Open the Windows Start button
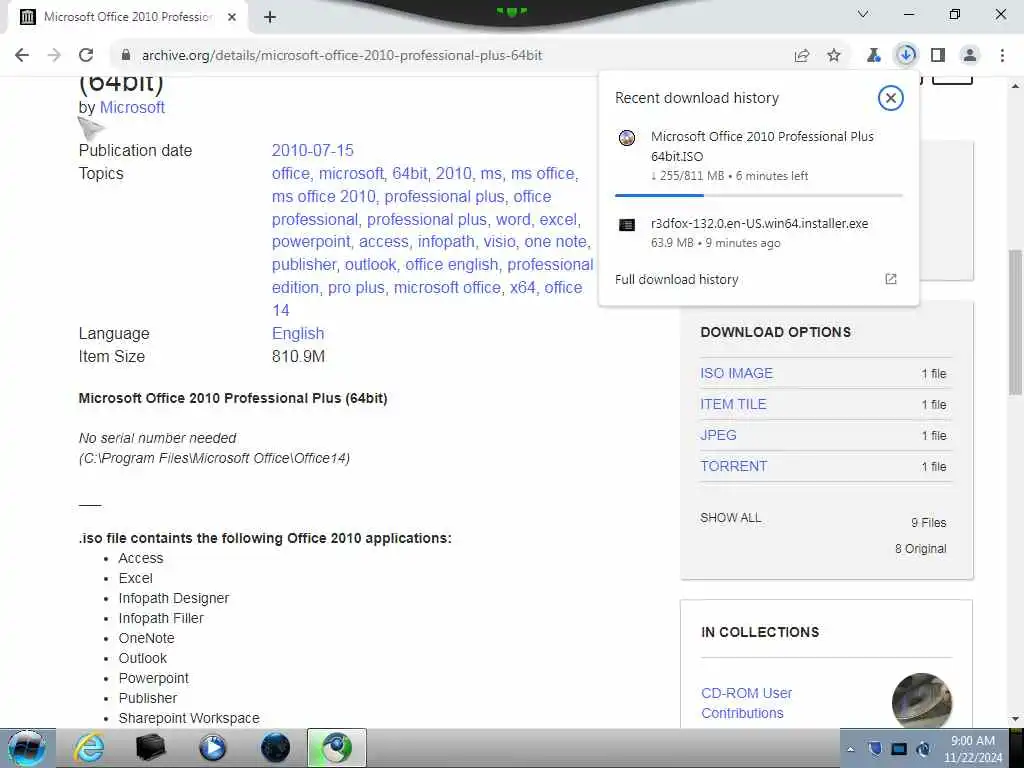Image resolution: width=1024 pixels, height=768 pixels. tap(26, 748)
